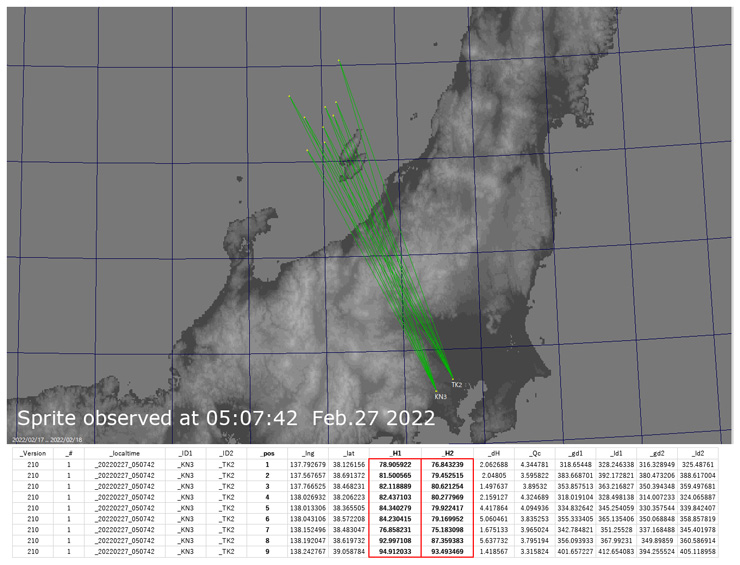This screenshot has width=740, height=565.
Task: Select Qc value 3.89532
Action: [x=535, y=487]
